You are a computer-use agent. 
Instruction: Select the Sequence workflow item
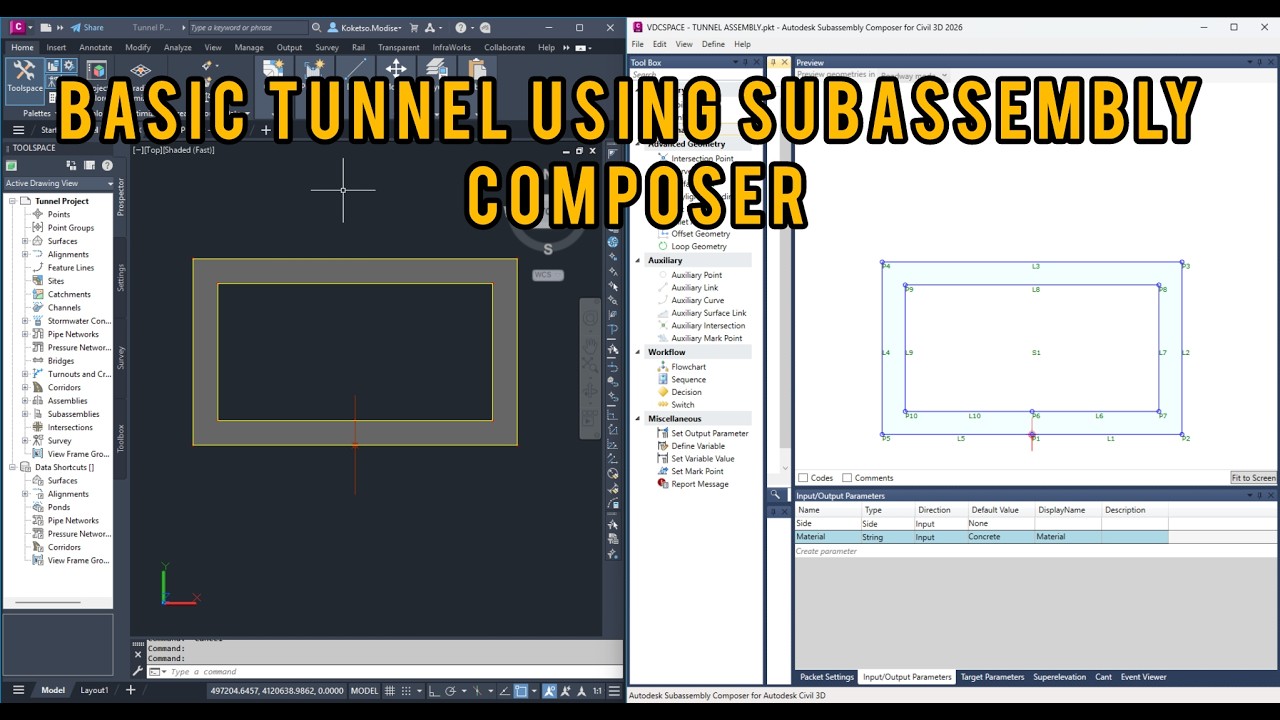click(681, 380)
